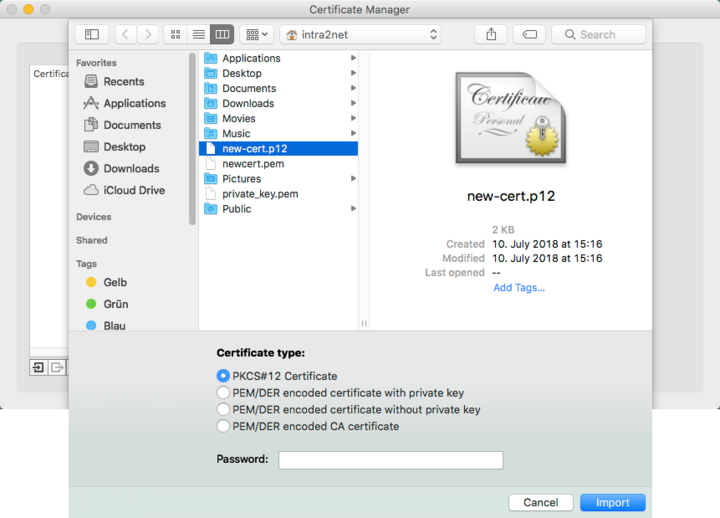This screenshot has width=720, height=518.
Task: Expand the Music folder arrow
Action: (x=353, y=133)
